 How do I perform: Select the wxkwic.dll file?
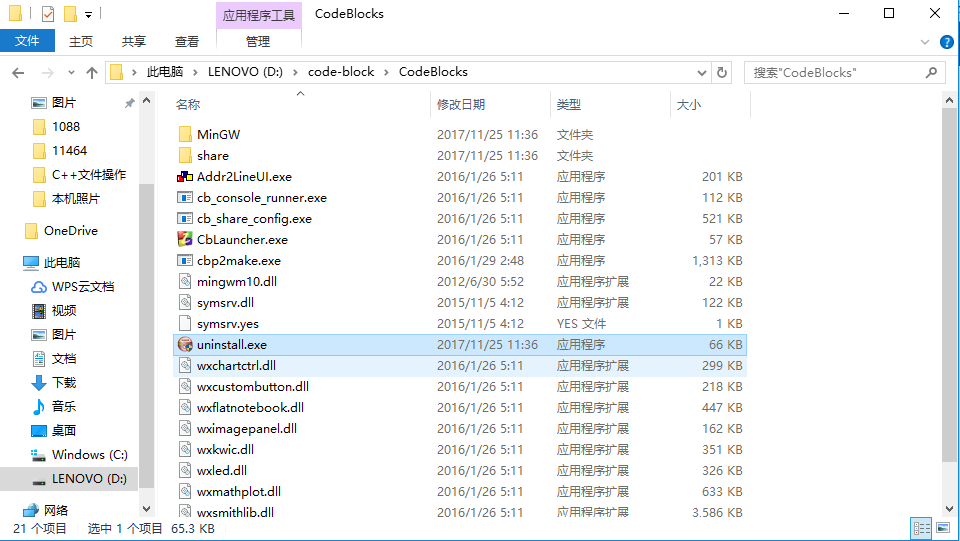pos(460,449)
